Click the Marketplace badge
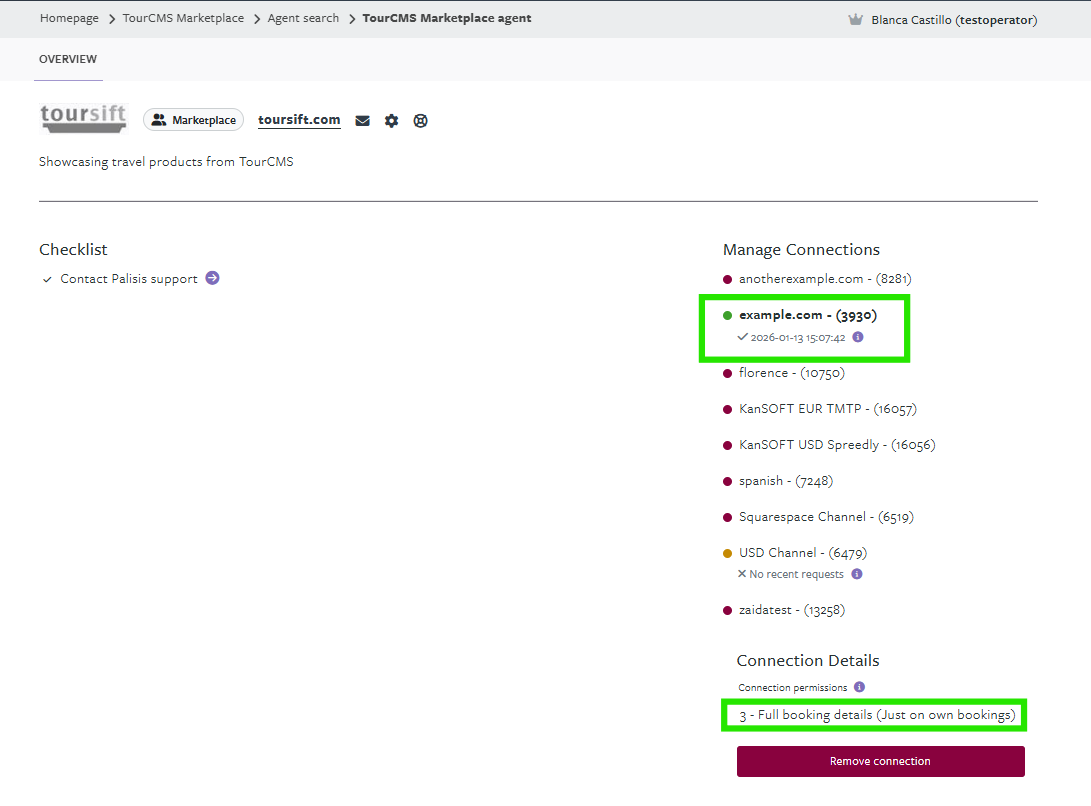The image size is (1091, 806). click(x=193, y=120)
